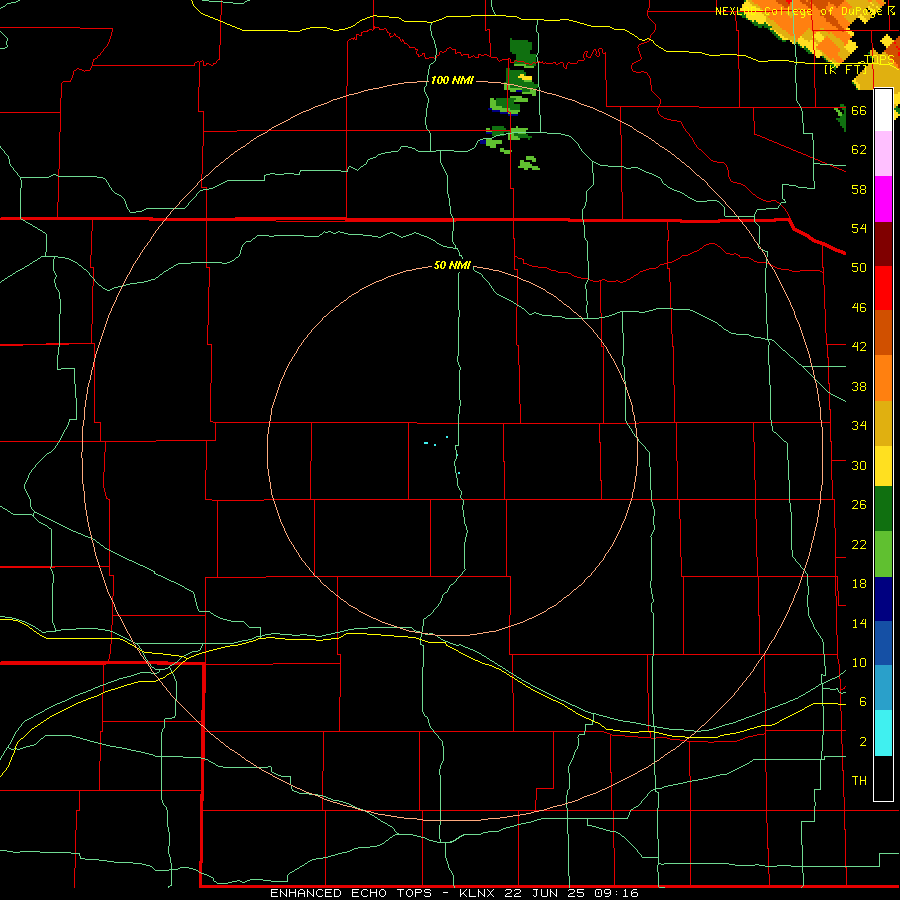Click the '42' legend value
The width and height of the screenshot is (900, 900).
click(859, 347)
